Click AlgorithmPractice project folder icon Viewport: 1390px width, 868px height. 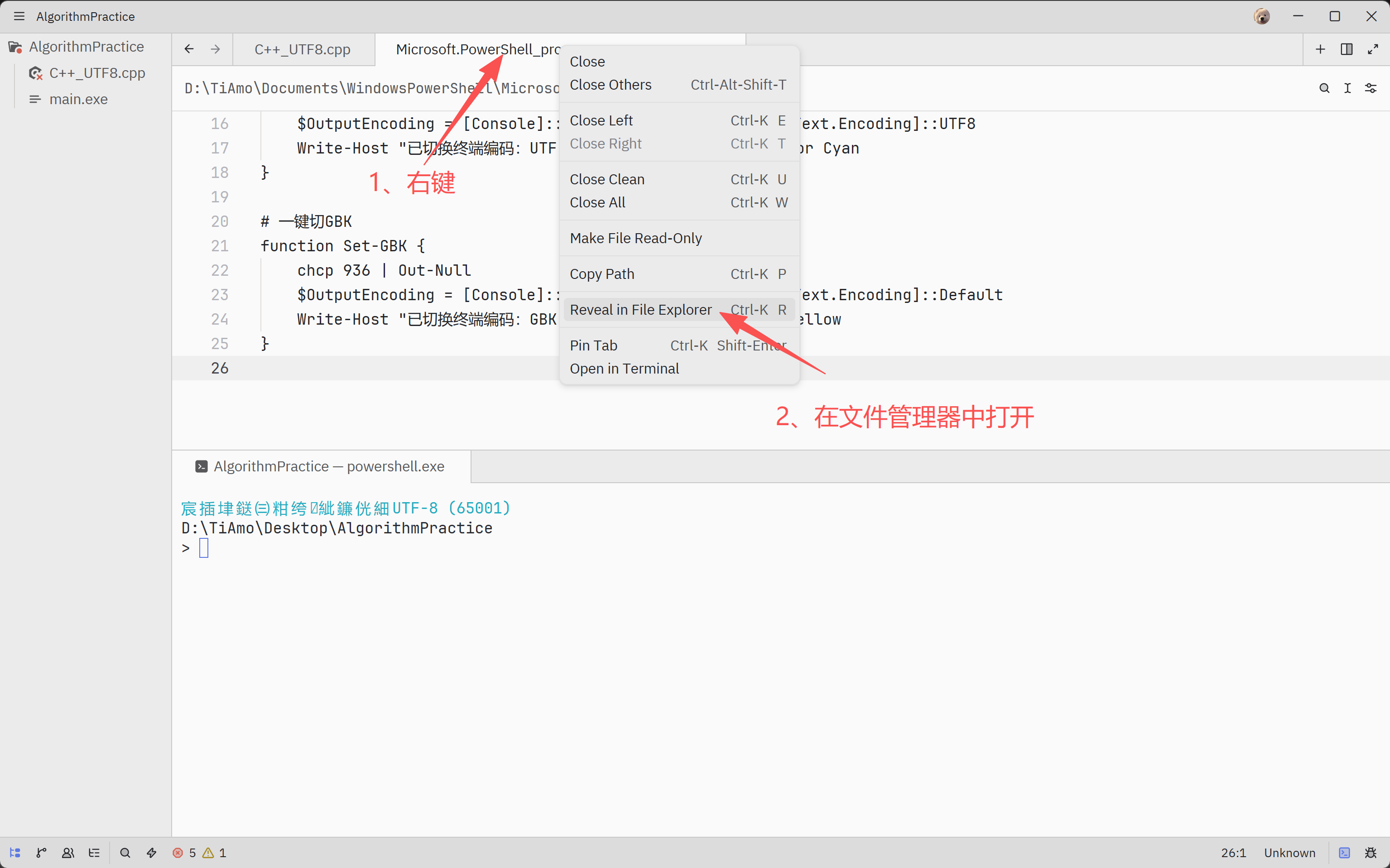pos(15,47)
